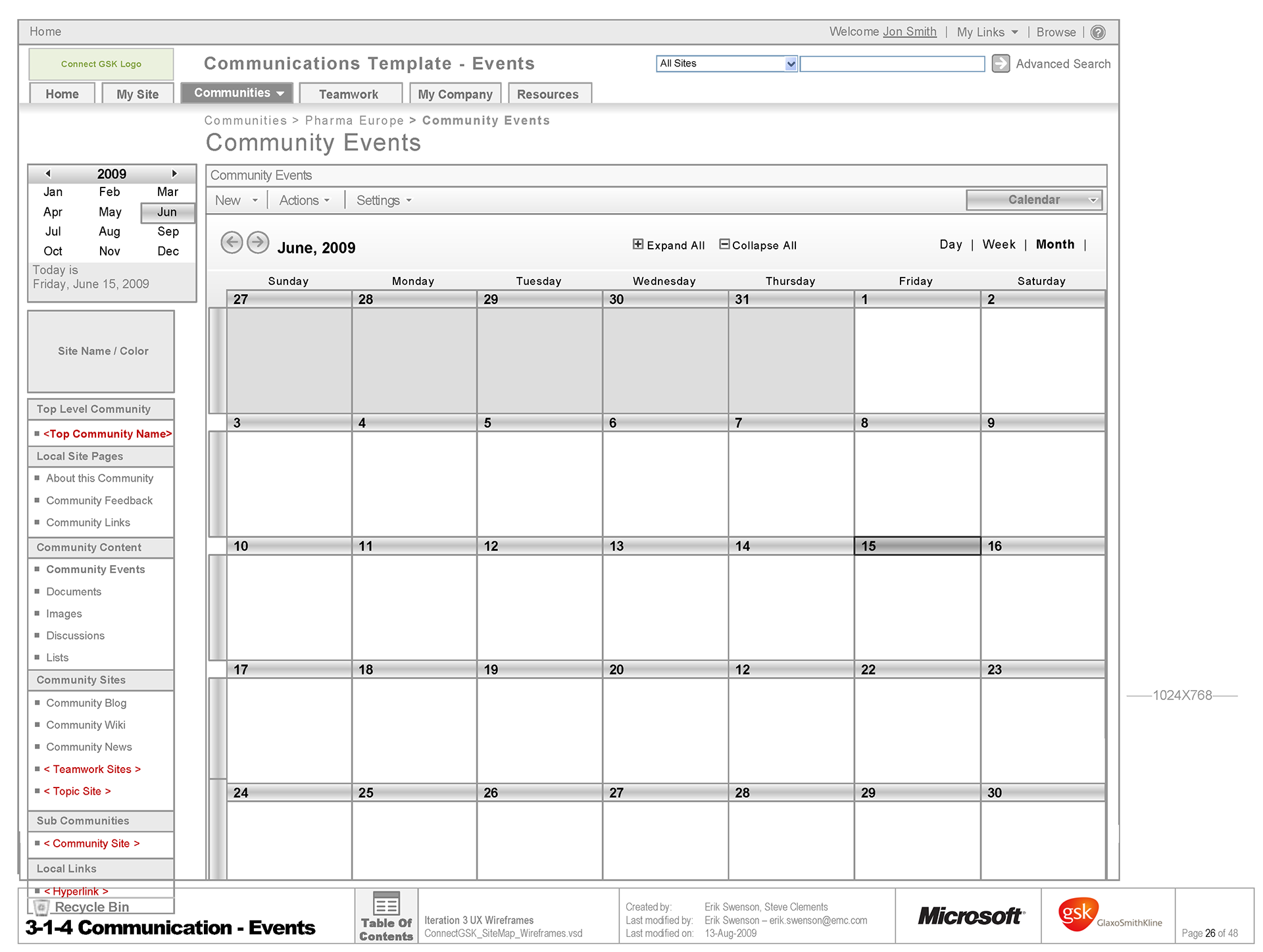Viewport: 1263px width, 952px height.
Task: Go to next month with forward arrow
Action: (x=258, y=243)
